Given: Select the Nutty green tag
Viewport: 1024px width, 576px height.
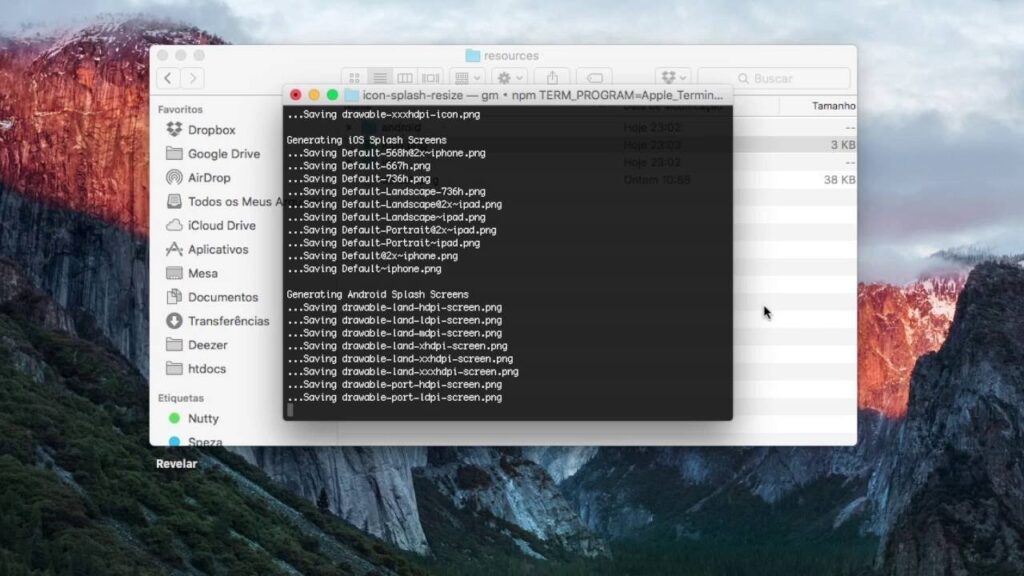Looking at the screenshot, I should (x=202, y=419).
